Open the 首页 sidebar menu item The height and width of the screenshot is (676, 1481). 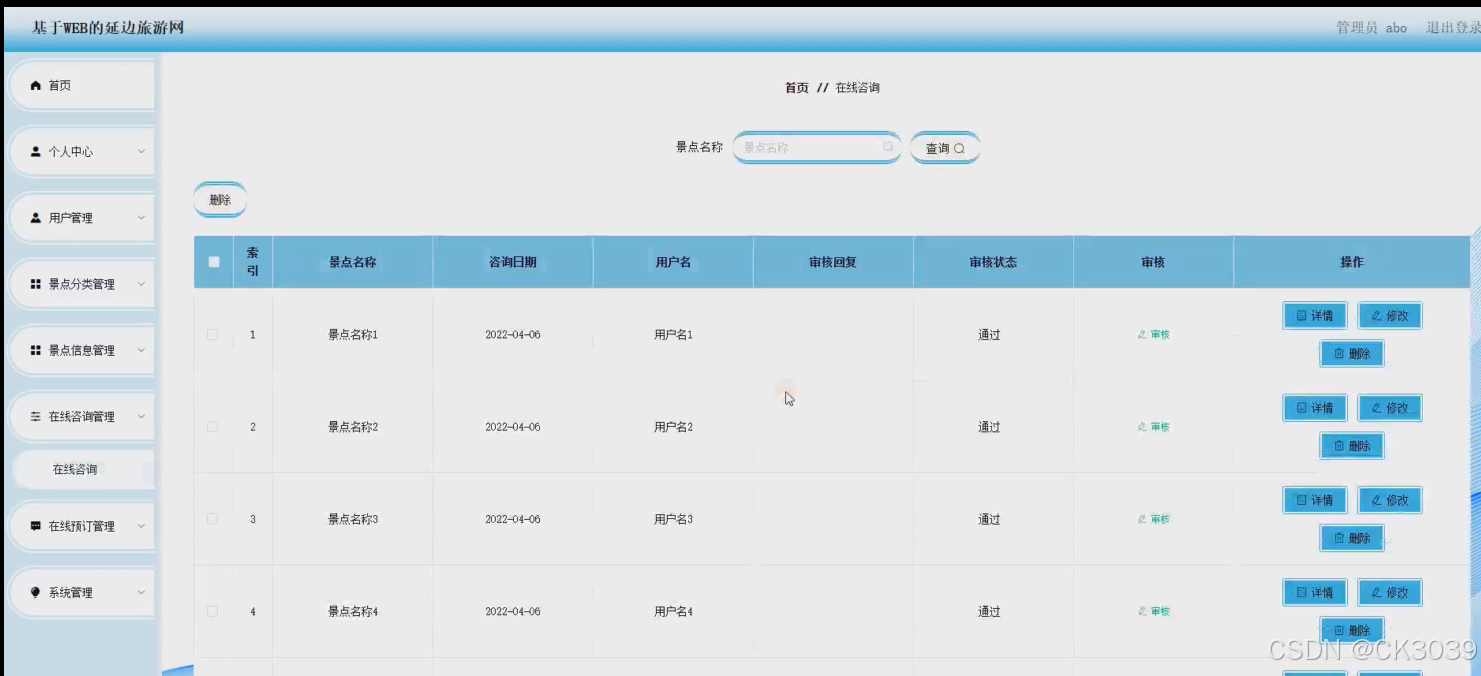82,86
